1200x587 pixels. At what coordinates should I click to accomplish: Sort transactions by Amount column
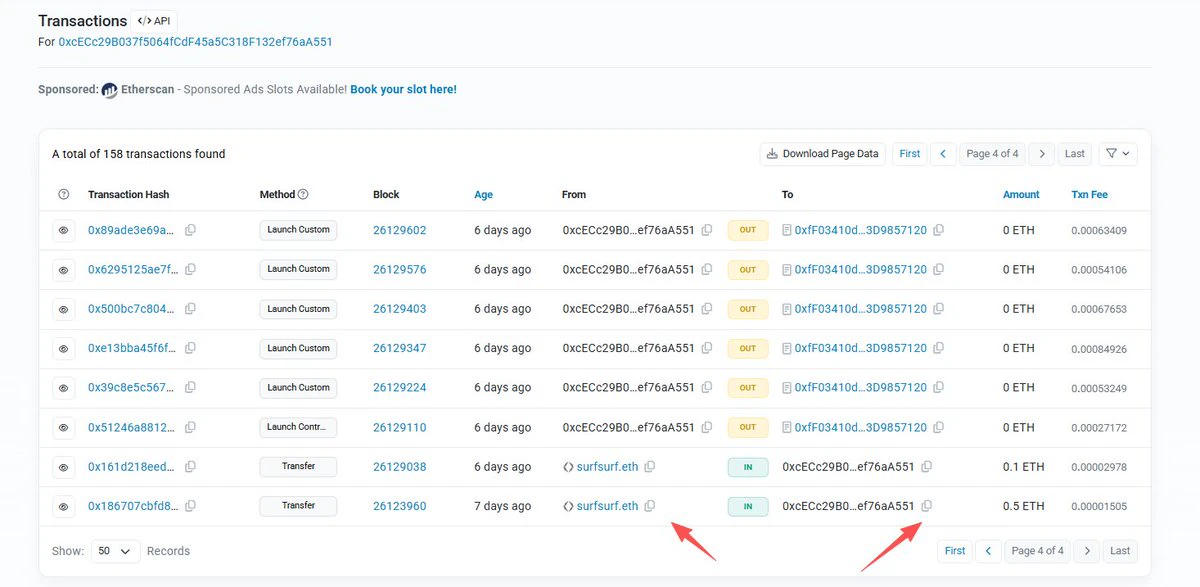(1021, 195)
